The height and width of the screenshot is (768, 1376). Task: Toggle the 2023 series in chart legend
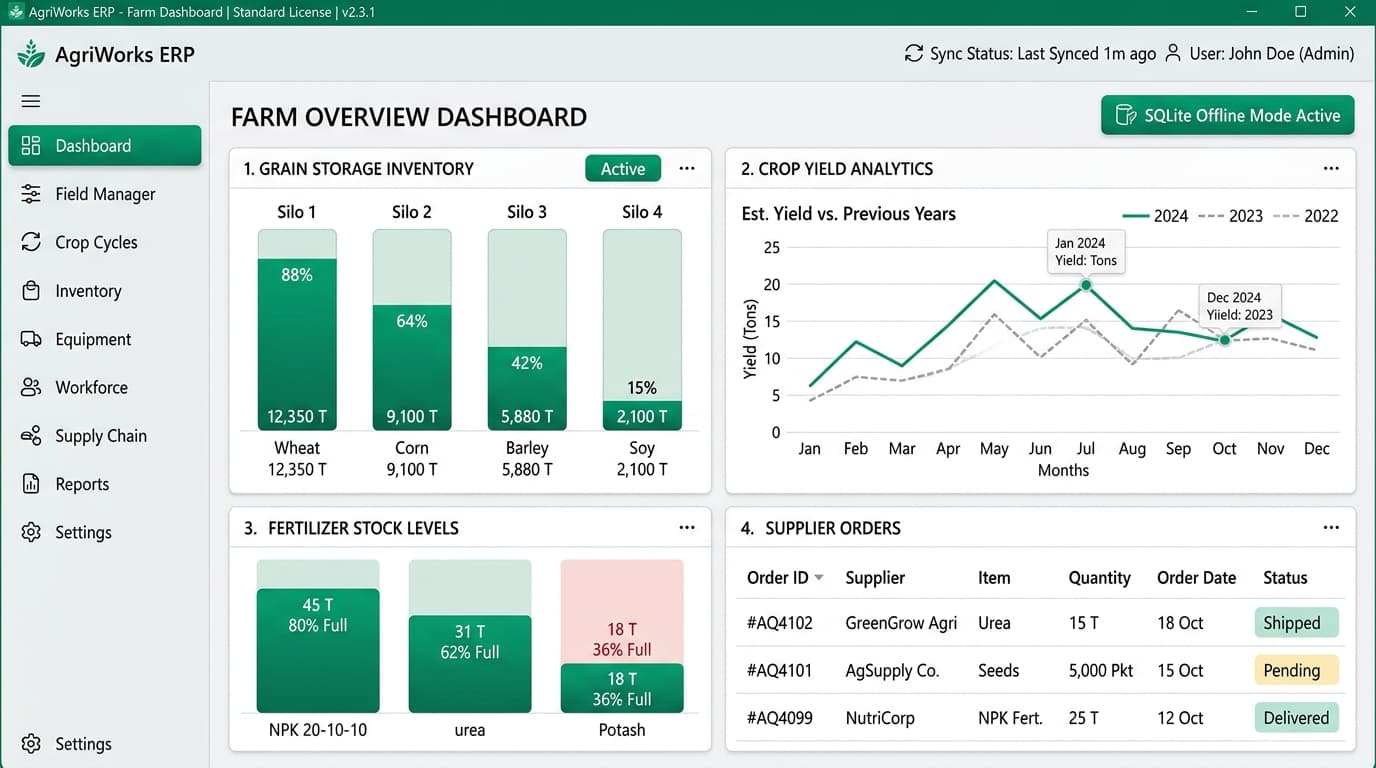tap(1230, 215)
